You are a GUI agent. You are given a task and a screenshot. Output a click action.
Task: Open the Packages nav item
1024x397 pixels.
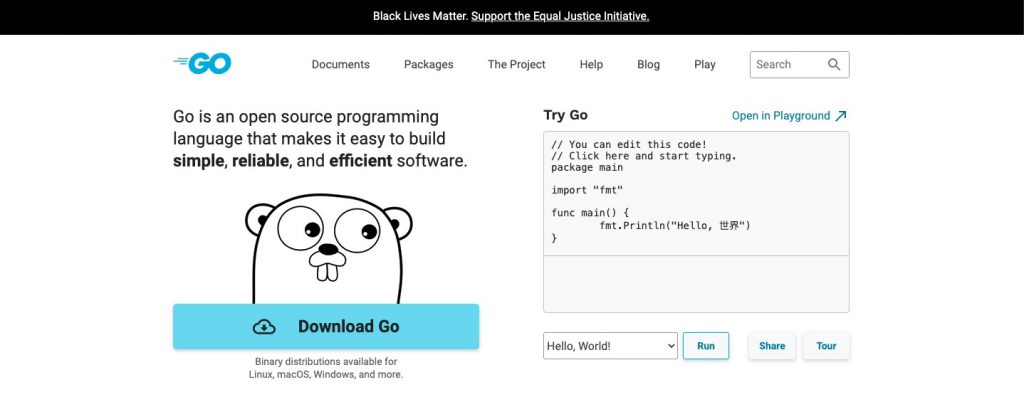tap(428, 64)
